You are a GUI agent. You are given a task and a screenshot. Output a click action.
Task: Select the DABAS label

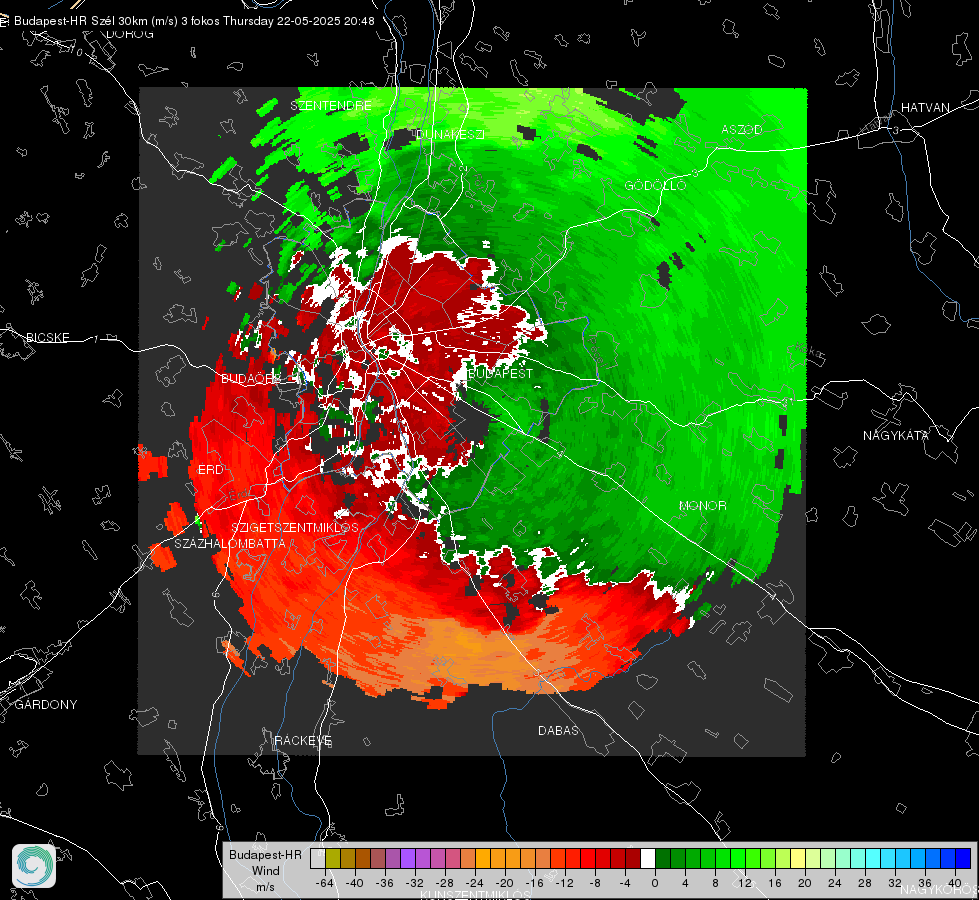coord(558,730)
